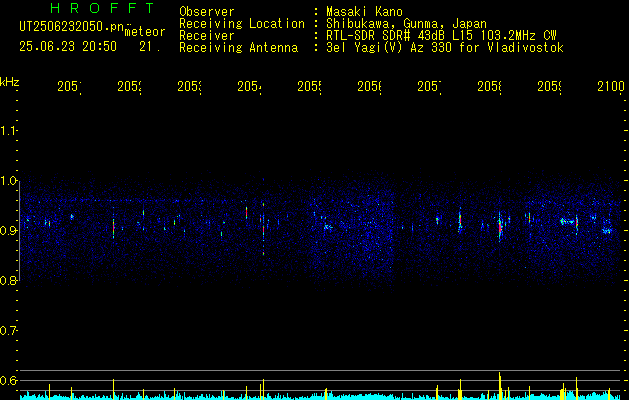This screenshot has width=629, height=400.
Task: Select the RTL-SDR SDR# 43dB receiver description
Action: (441, 36)
